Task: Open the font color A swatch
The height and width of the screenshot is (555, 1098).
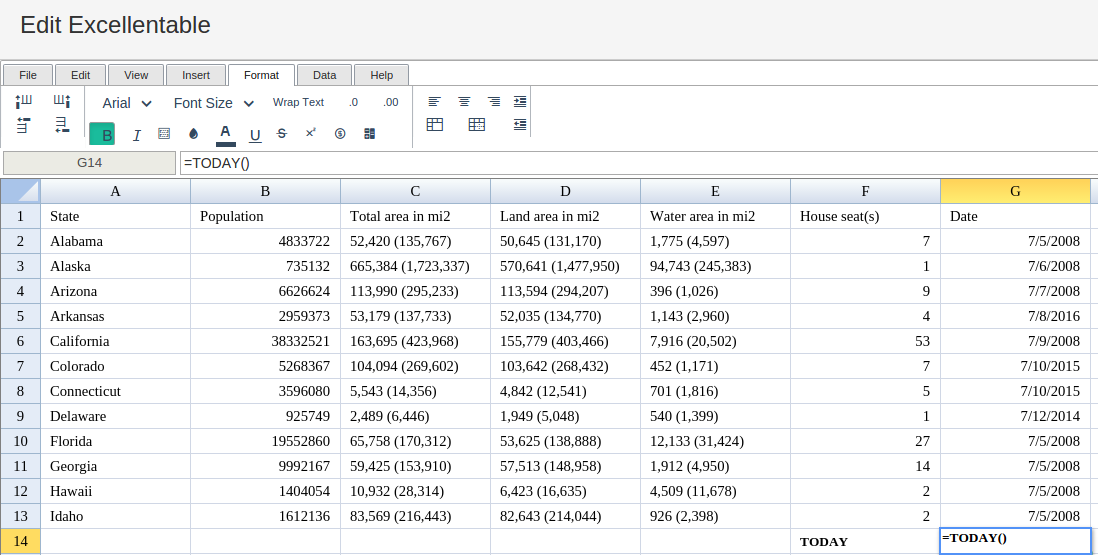Action: coord(225,134)
